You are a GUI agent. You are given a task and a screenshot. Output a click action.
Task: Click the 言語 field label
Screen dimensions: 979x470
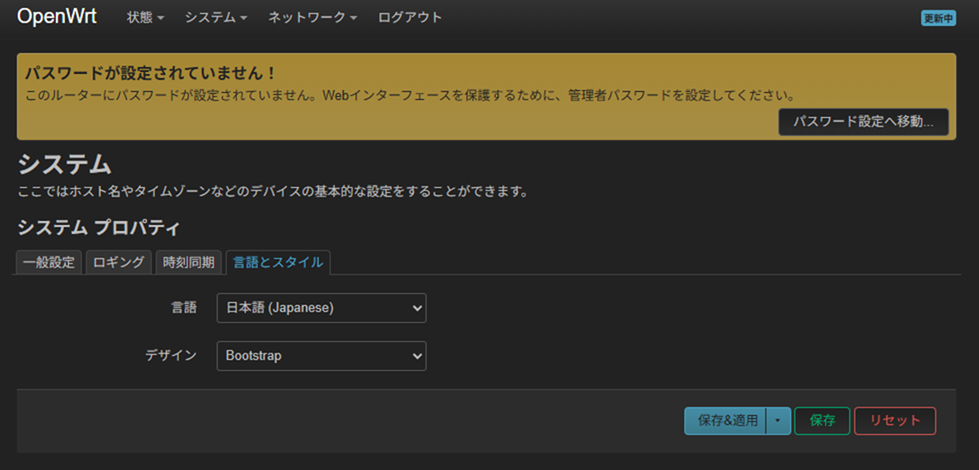click(x=184, y=307)
